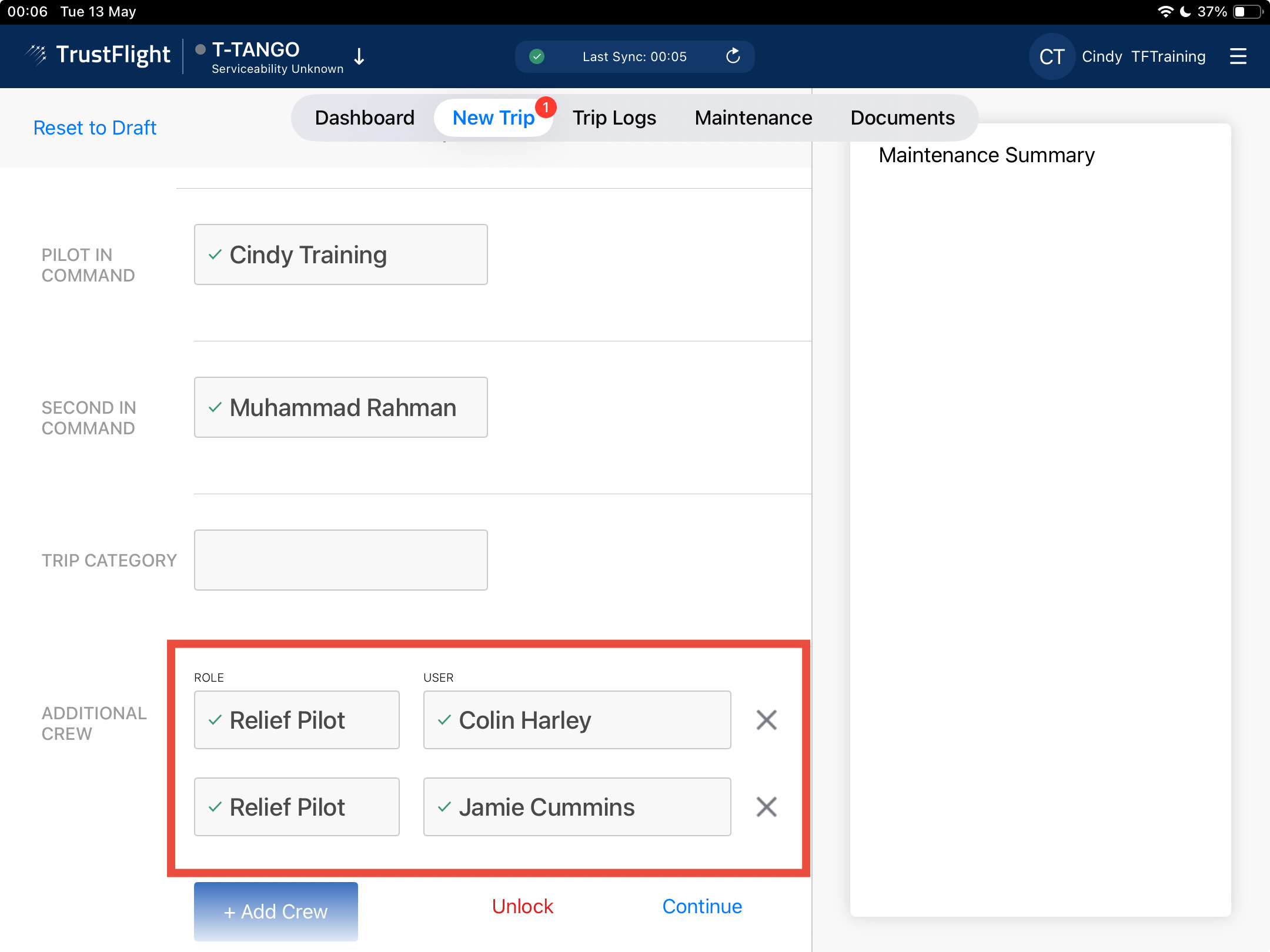
Task: Open the CT user avatar
Action: (1051, 56)
